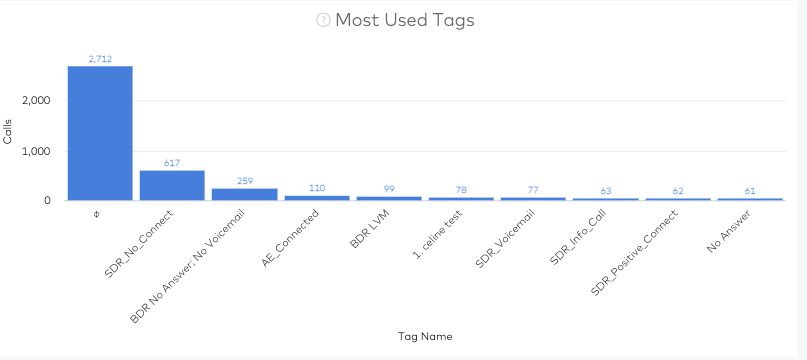Click the SDR_Info_Call axis label
Viewport: 807px width, 360px height.
(x=578, y=237)
